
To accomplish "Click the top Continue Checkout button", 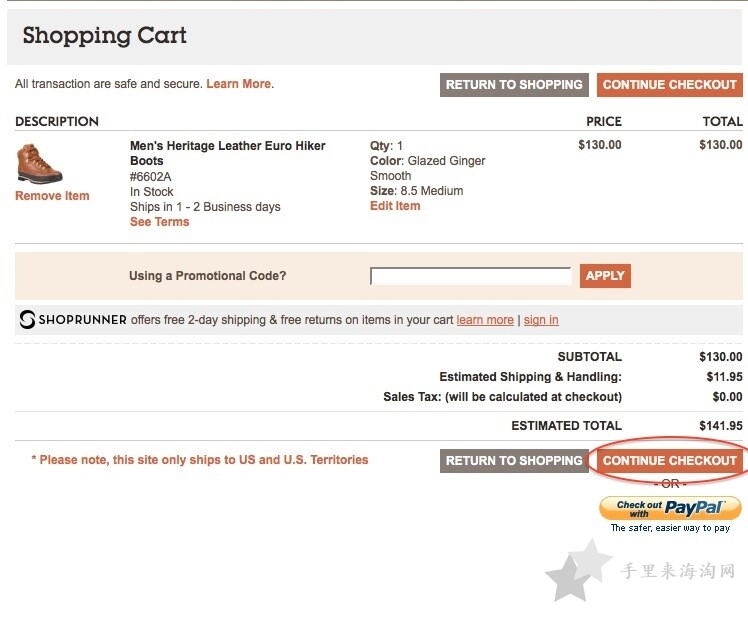I will pyautogui.click(x=670, y=84).
